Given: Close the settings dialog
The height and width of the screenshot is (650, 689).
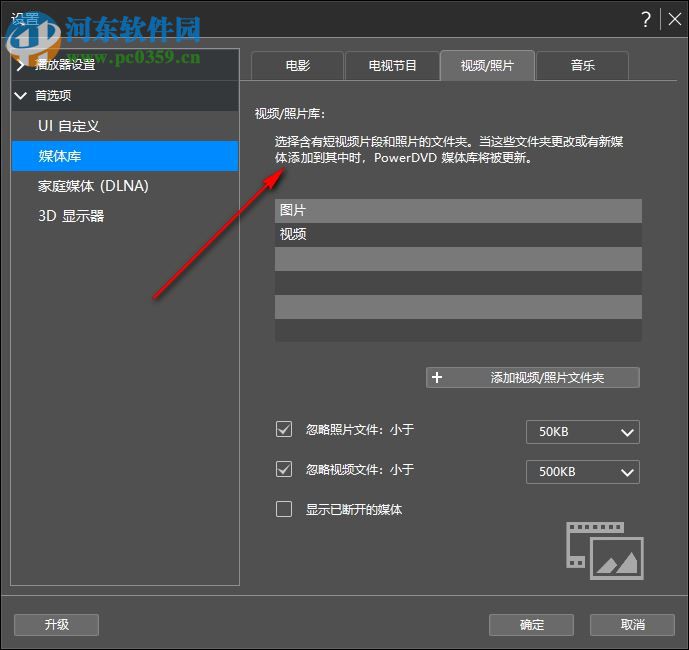Looking at the screenshot, I should coord(674,19).
